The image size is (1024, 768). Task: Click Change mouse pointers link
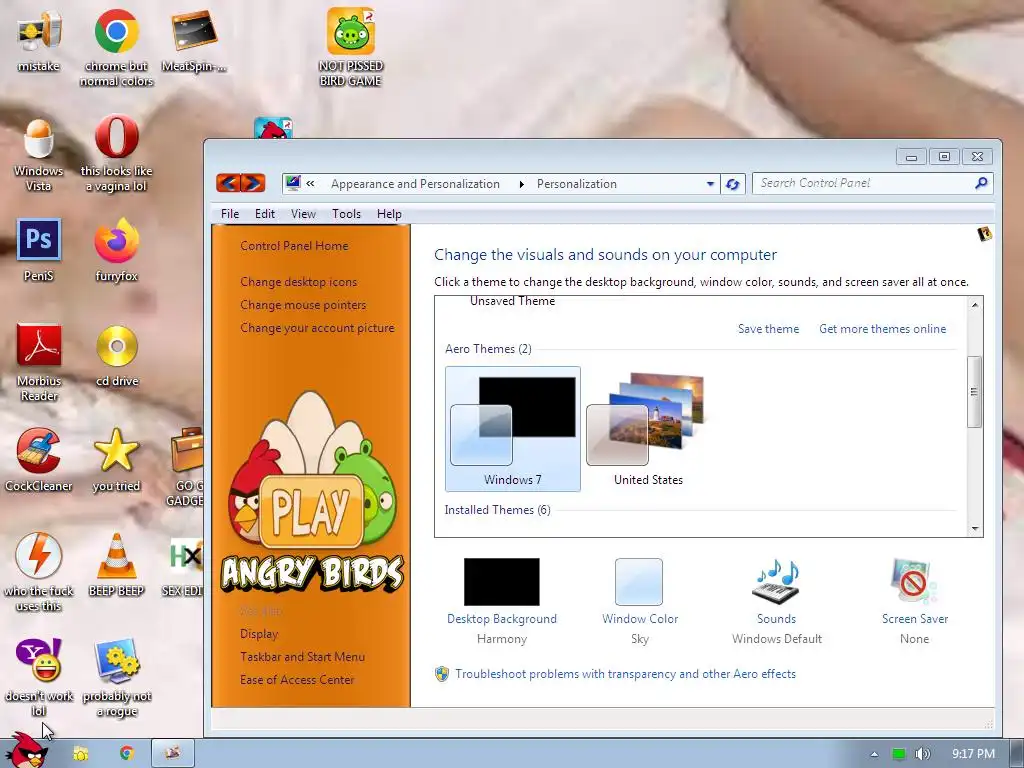pos(303,305)
